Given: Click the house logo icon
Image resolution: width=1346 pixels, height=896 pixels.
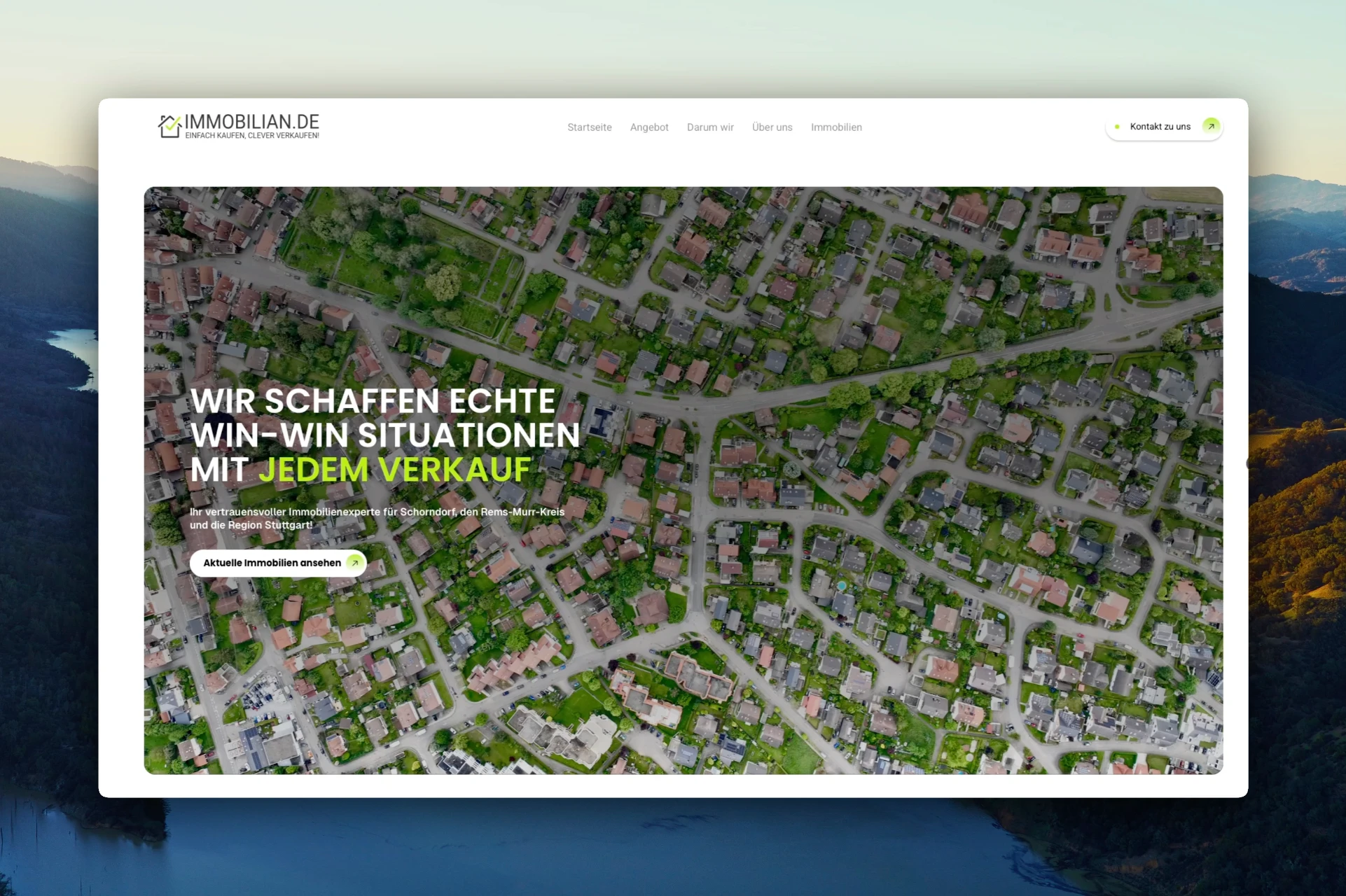Looking at the screenshot, I should tap(169, 126).
